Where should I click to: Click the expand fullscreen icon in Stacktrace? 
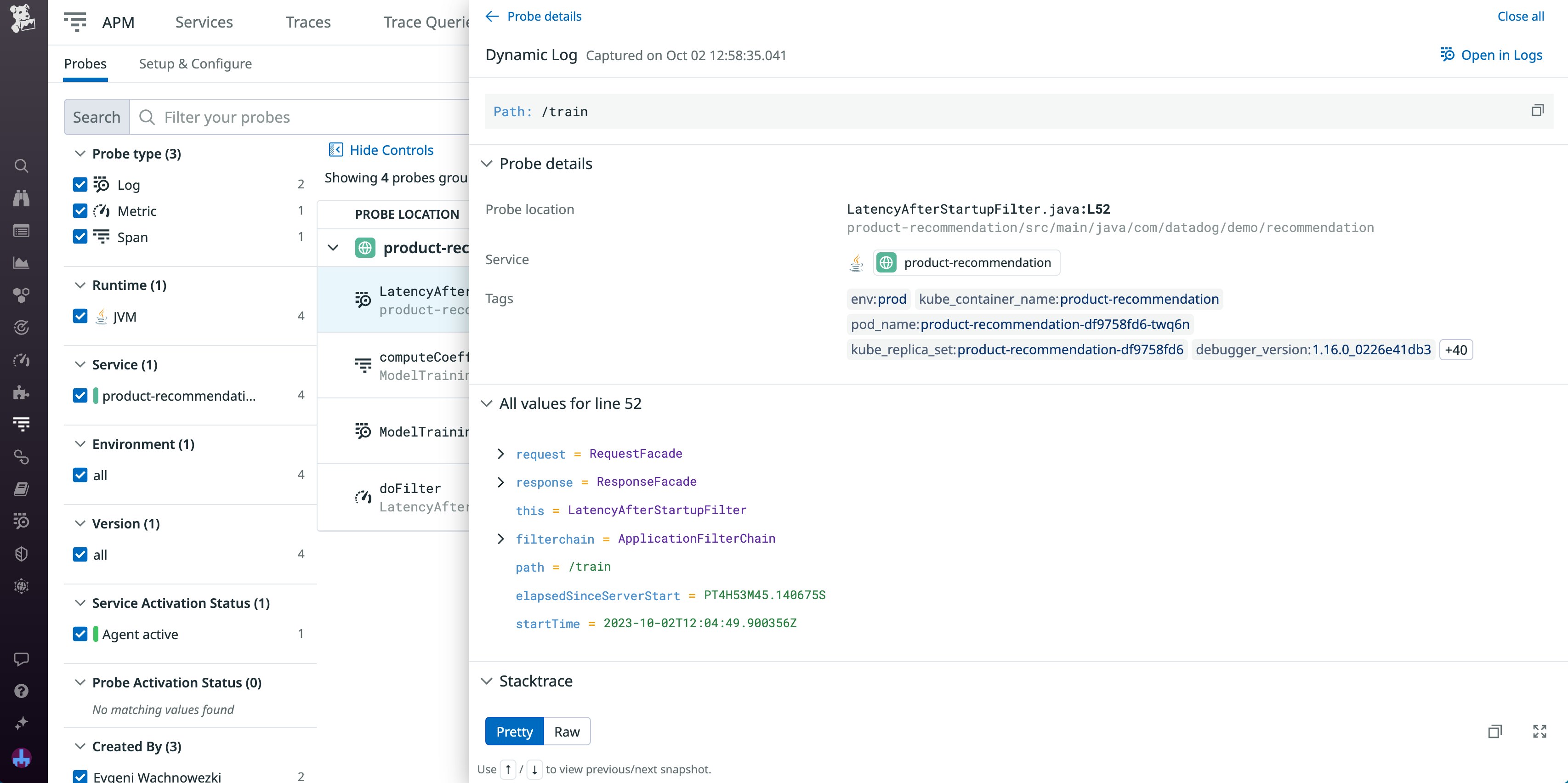coord(1540,731)
